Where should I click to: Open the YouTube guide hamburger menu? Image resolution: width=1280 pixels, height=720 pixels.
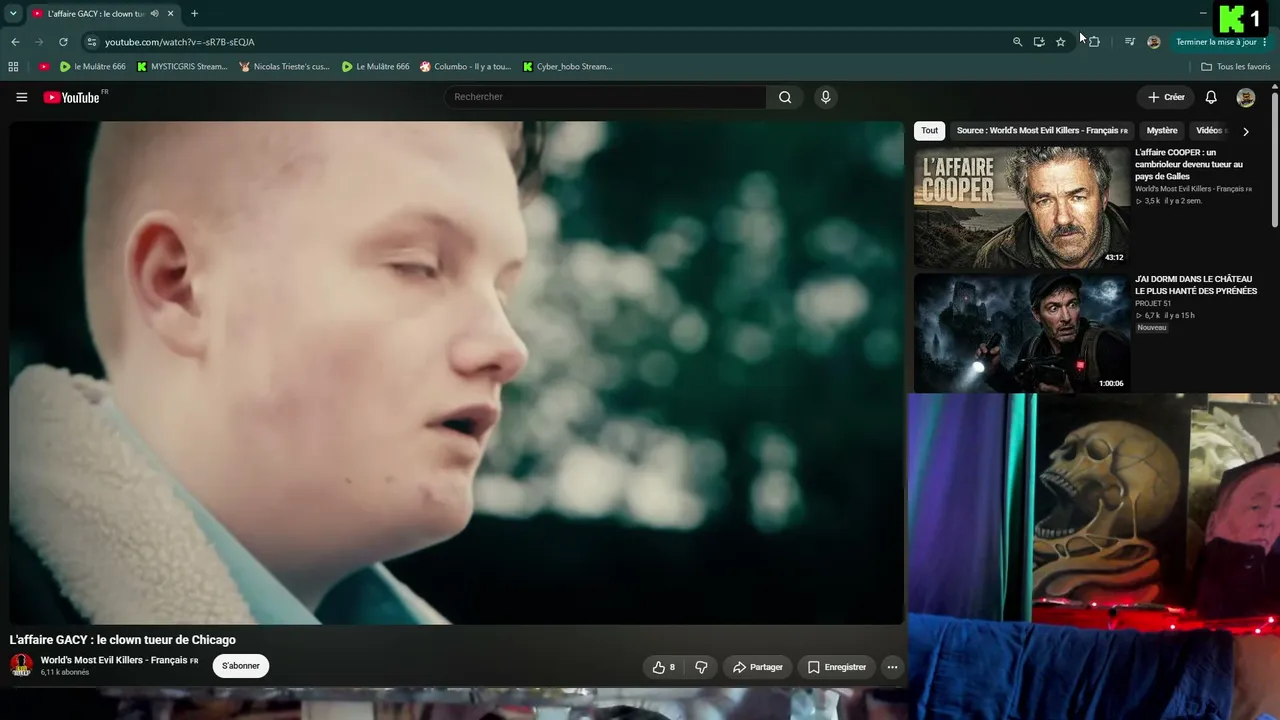[22, 97]
